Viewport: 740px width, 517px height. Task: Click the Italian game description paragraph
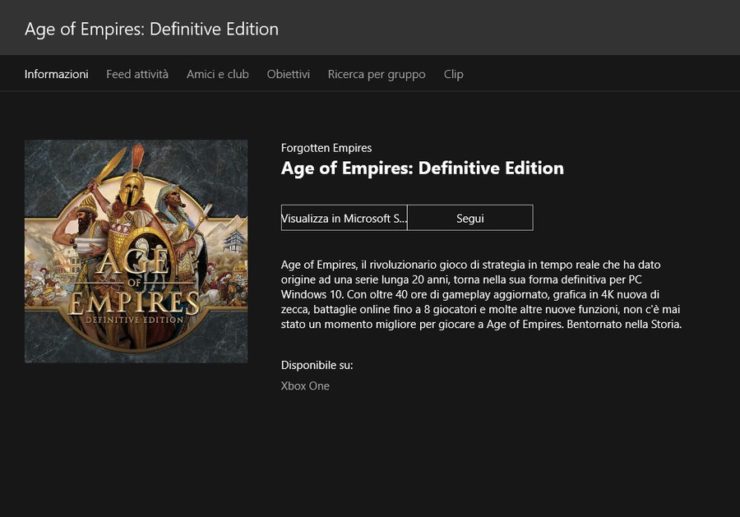pyautogui.click(x=481, y=294)
